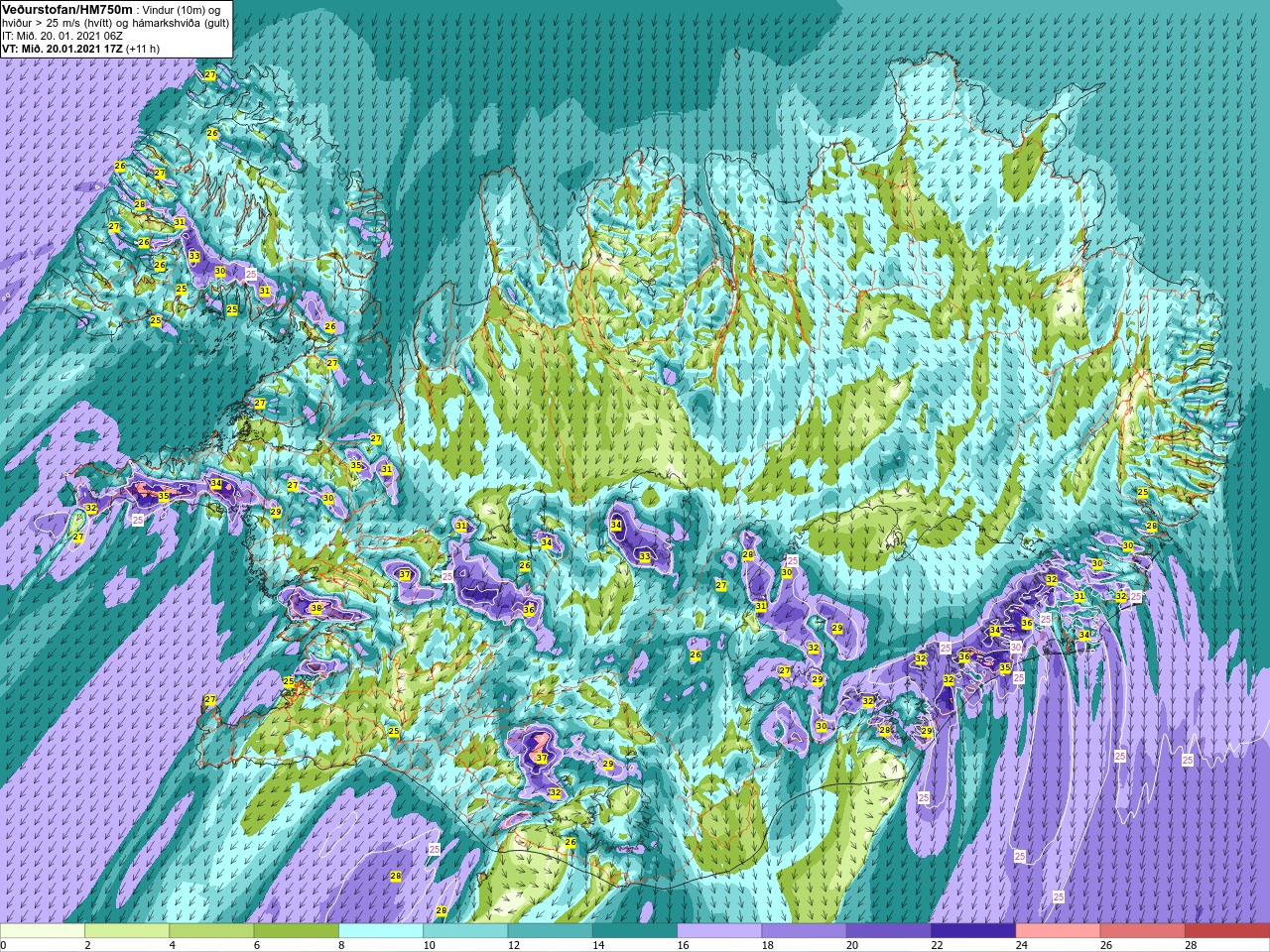Select the 'hviður > 25 m/s' description line

(x=115, y=23)
